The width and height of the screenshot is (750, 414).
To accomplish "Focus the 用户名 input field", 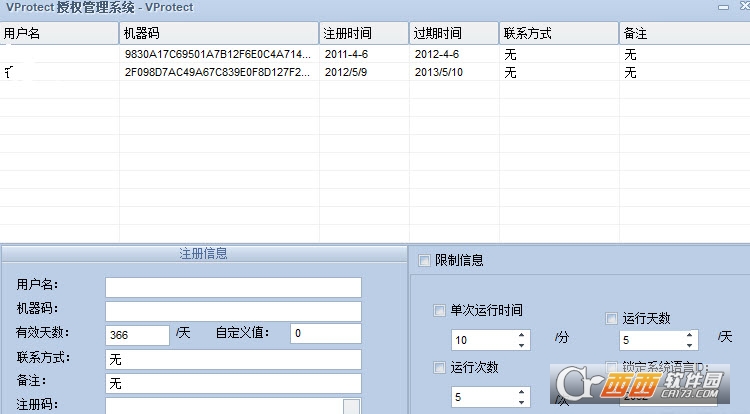I will 233,287.
